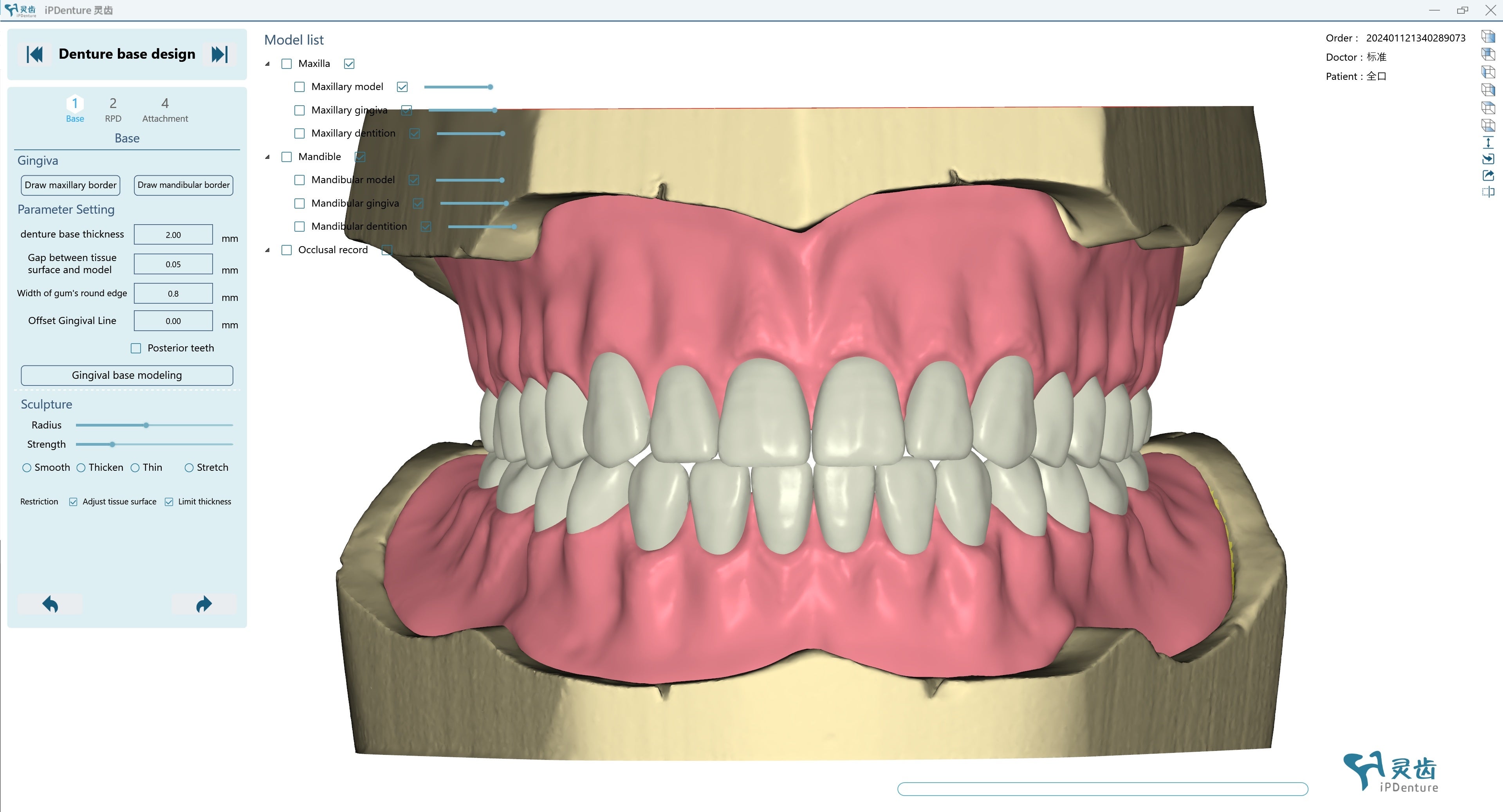This screenshot has height=812, width=1503.
Task: Go to next design step
Action: tap(219, 54)
